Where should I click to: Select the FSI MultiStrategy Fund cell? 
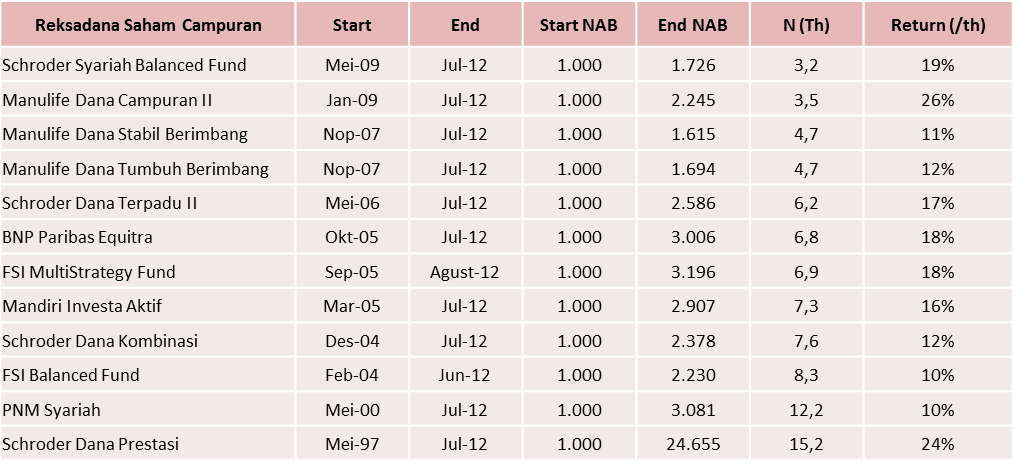89,272
